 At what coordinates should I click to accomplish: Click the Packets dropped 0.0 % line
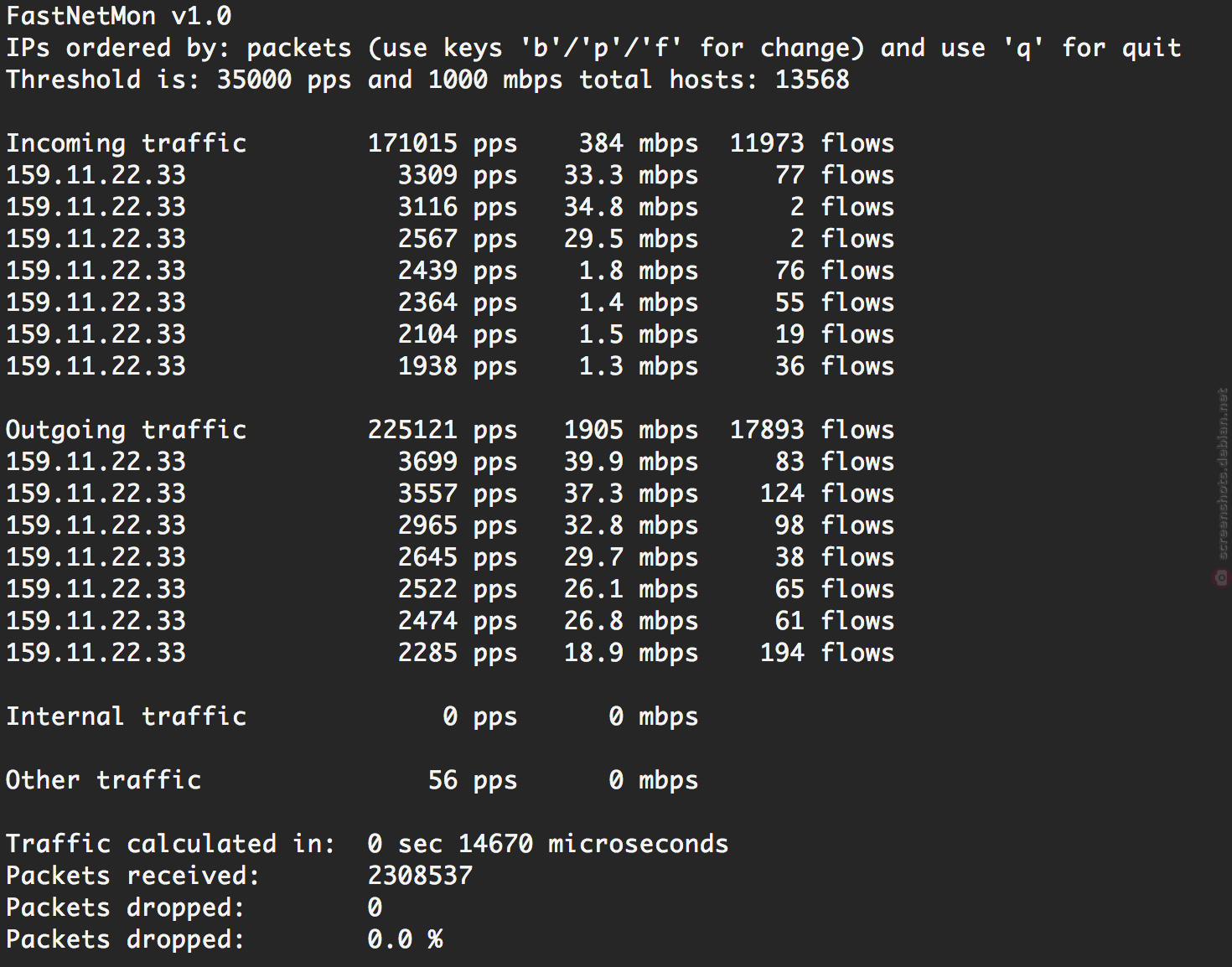point(225,939)
